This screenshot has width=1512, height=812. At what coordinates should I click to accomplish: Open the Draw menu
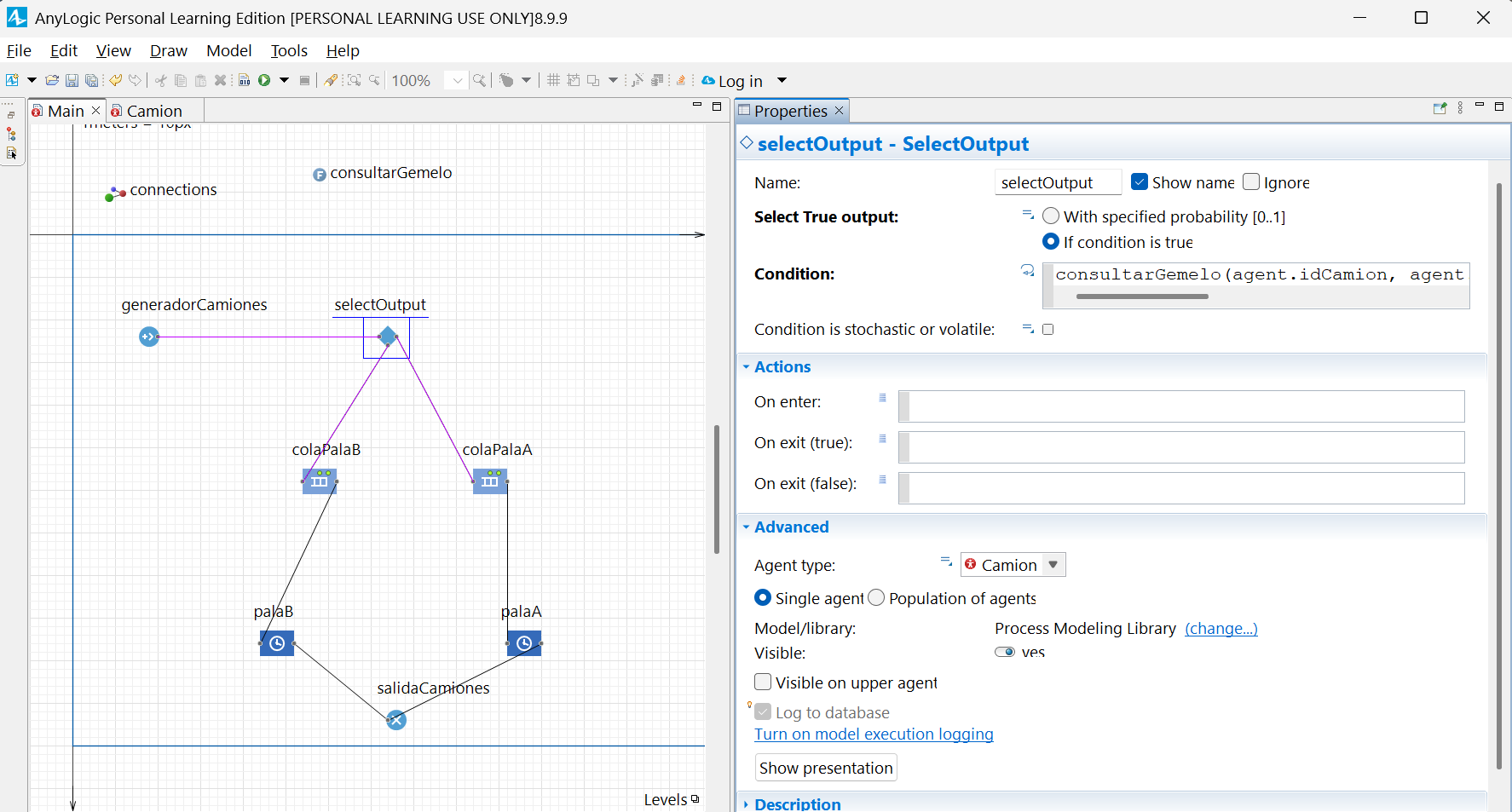(168, 50)
